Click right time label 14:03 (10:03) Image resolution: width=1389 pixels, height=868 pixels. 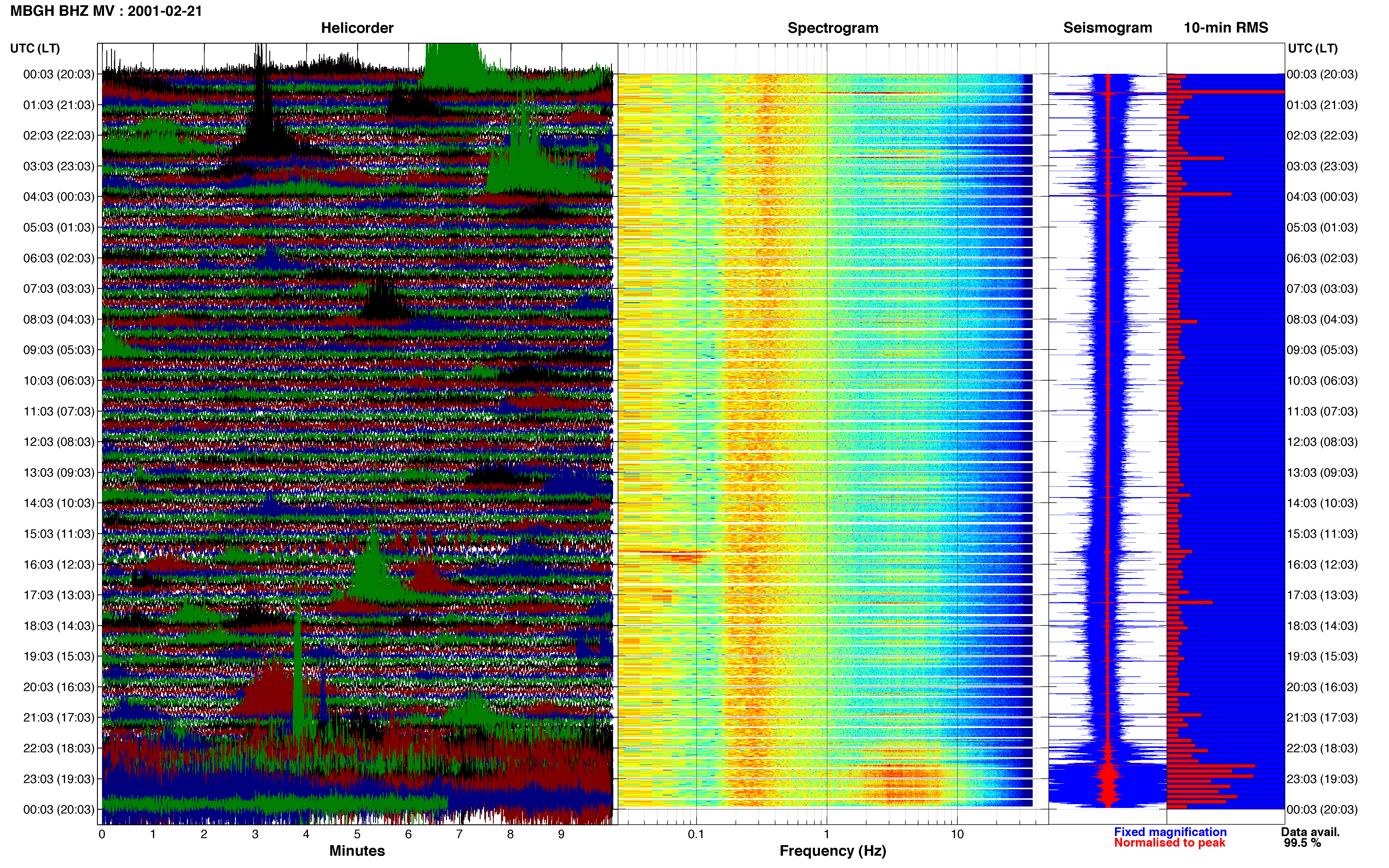coord(1322,504)
